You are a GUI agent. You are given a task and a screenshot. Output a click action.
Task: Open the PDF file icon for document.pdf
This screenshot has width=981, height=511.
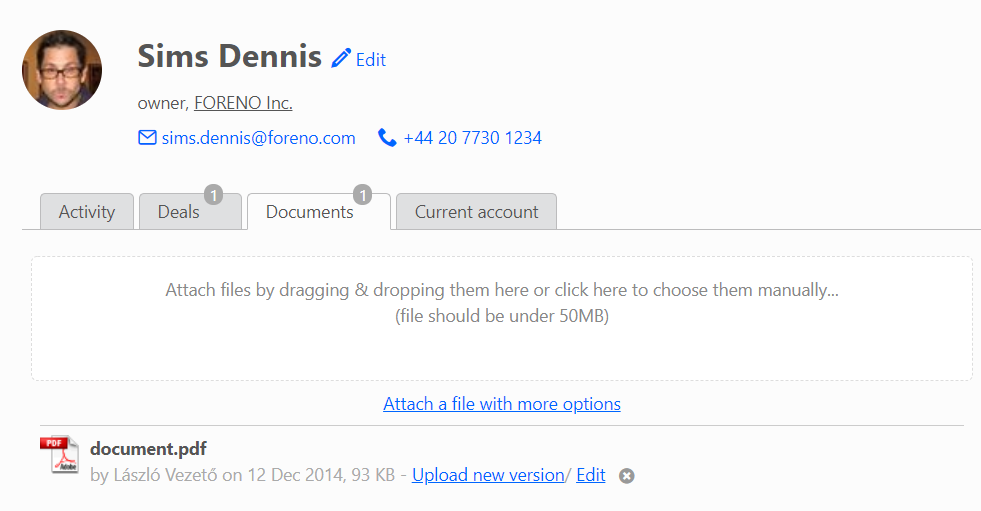click(x=59, y=454)
